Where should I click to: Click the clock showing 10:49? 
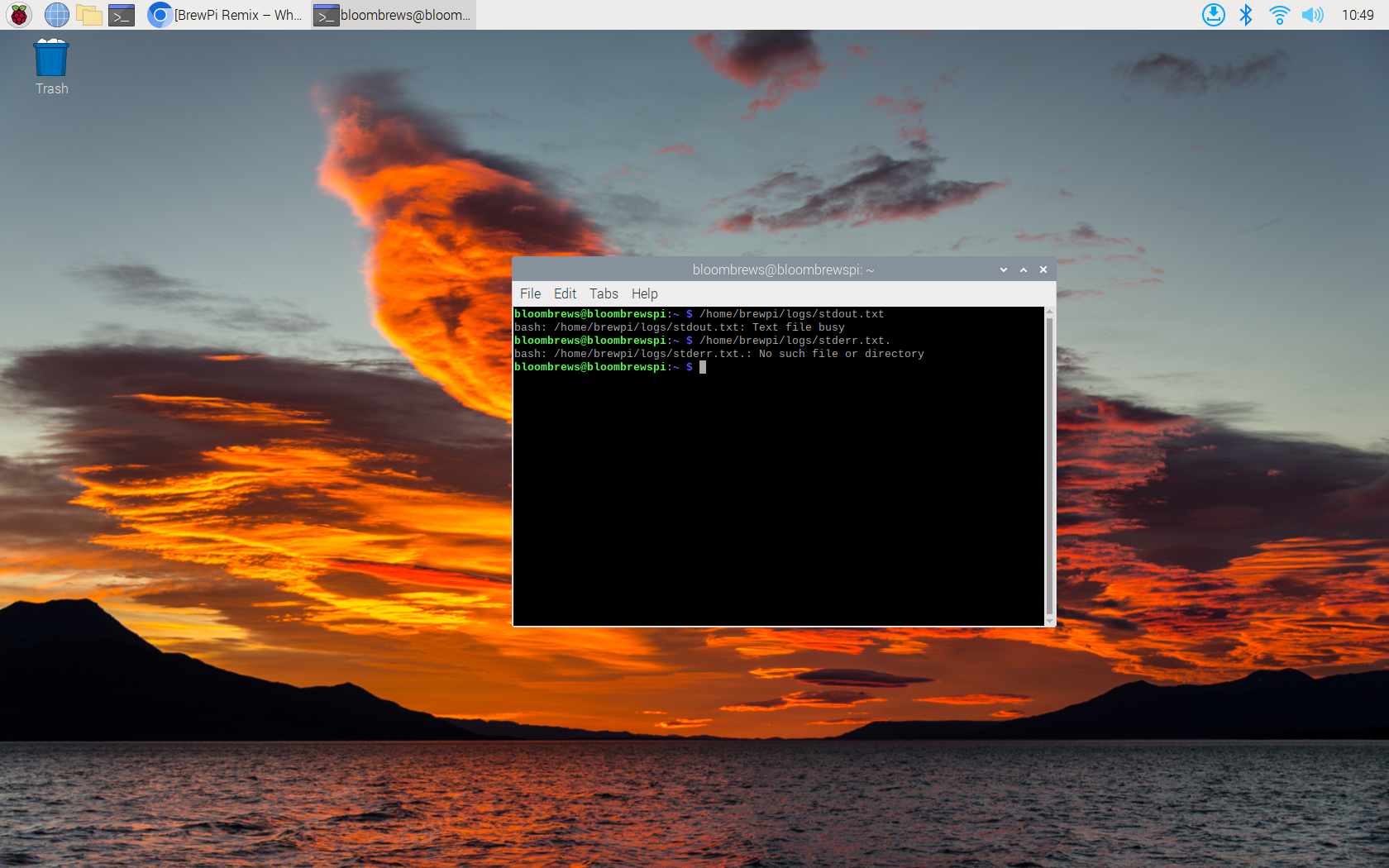click(x=1358, y=15)
